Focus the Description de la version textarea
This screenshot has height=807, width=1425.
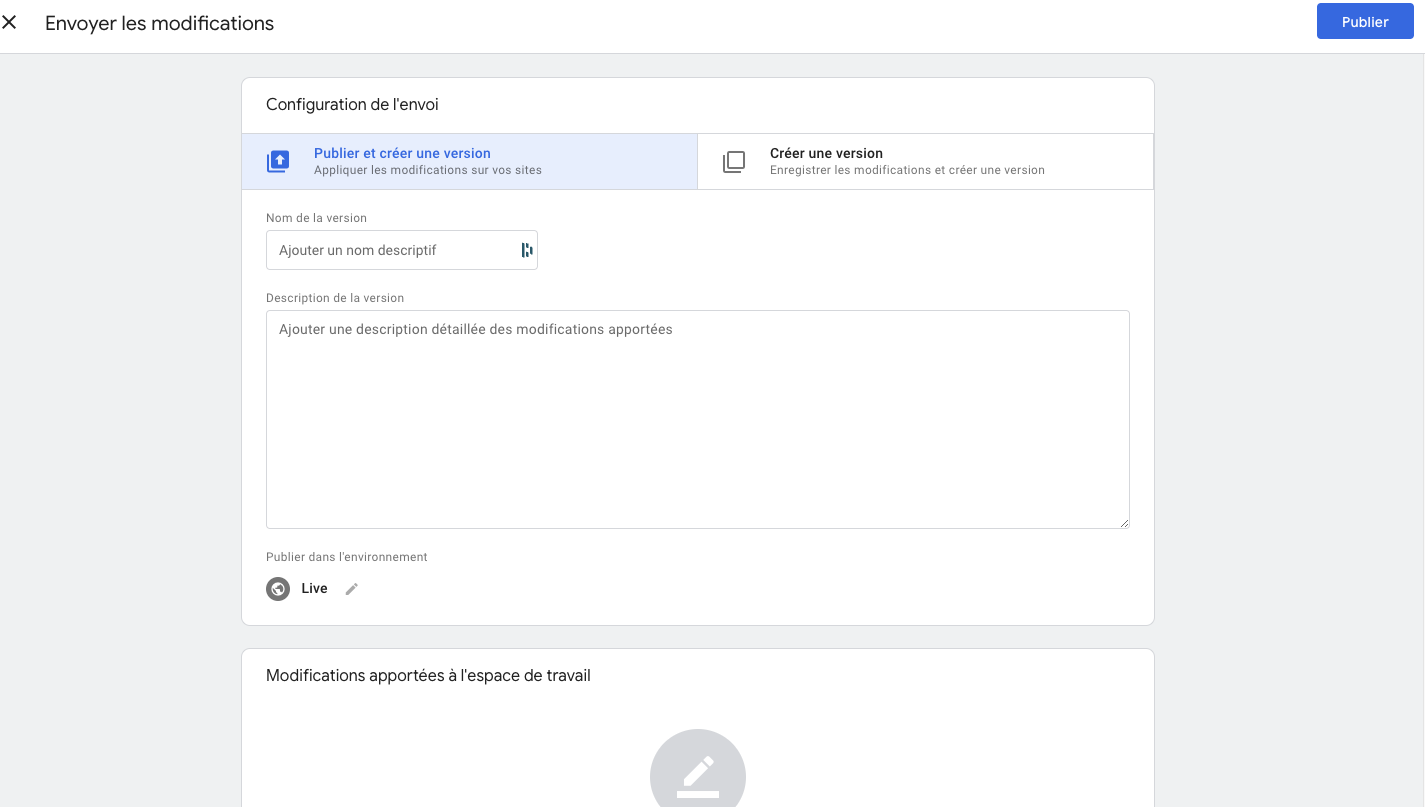pyautogui.click(x=698, y=419)
